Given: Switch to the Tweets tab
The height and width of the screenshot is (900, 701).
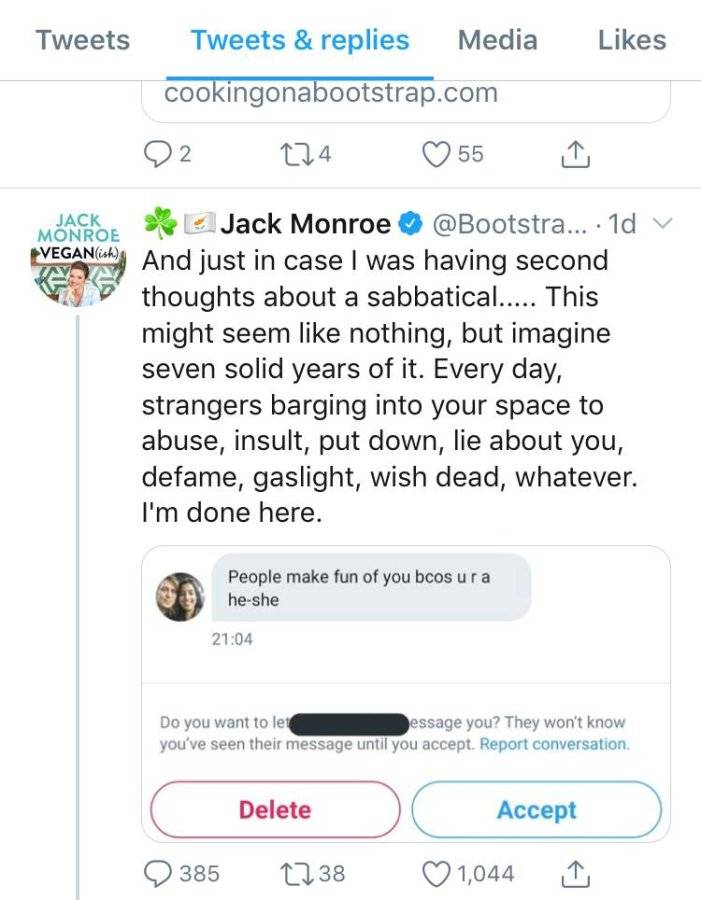Looking at the screenshot, I should pos(83,40).
